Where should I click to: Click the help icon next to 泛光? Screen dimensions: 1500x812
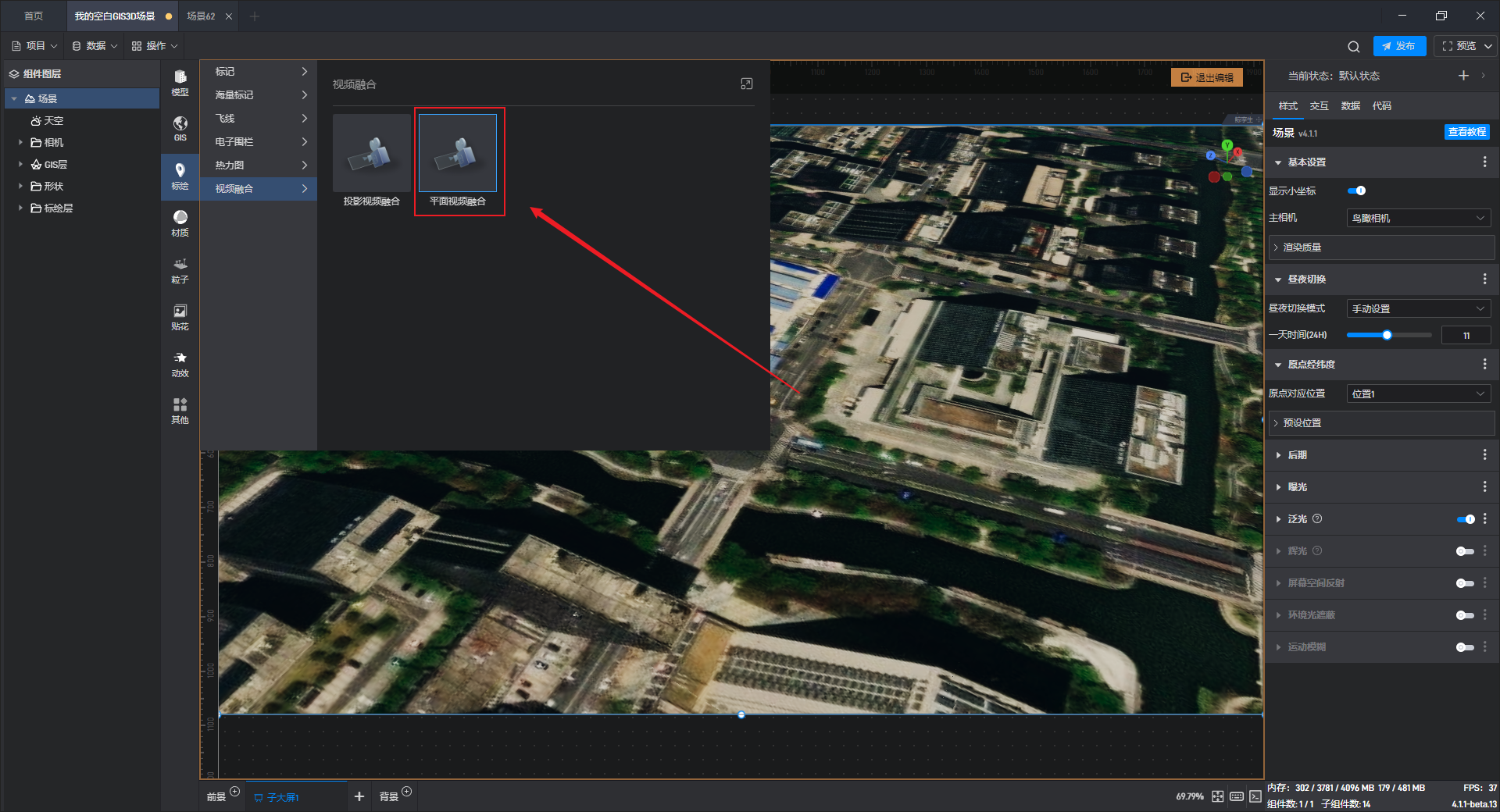(1317, 518)
